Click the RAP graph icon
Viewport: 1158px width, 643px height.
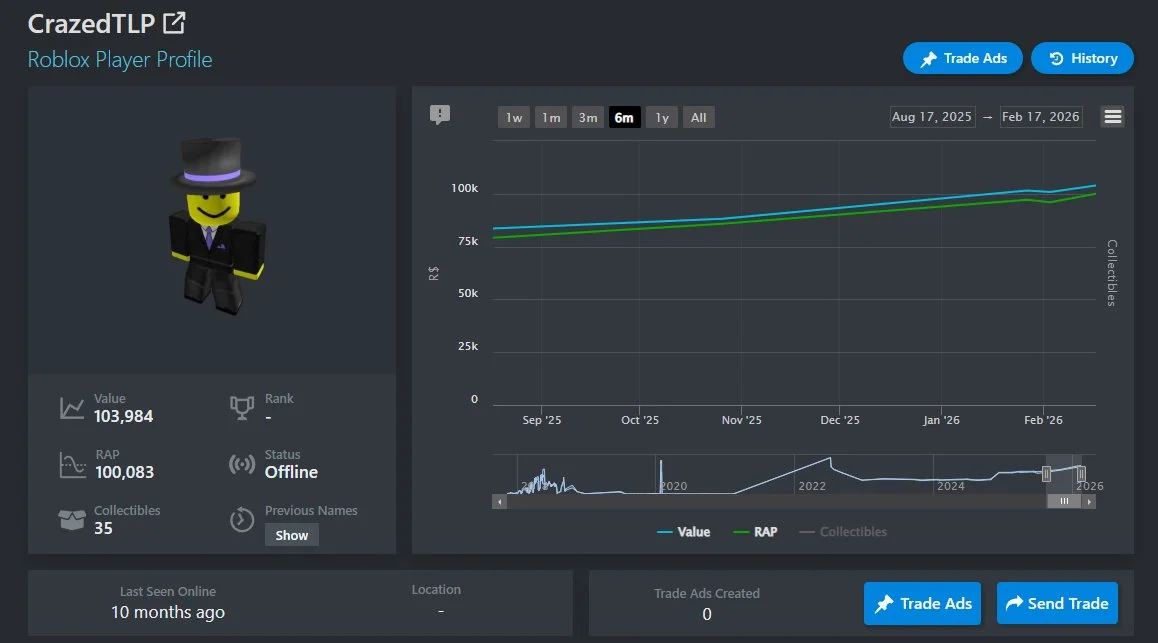pyautogui.click(x=72, y=464)
